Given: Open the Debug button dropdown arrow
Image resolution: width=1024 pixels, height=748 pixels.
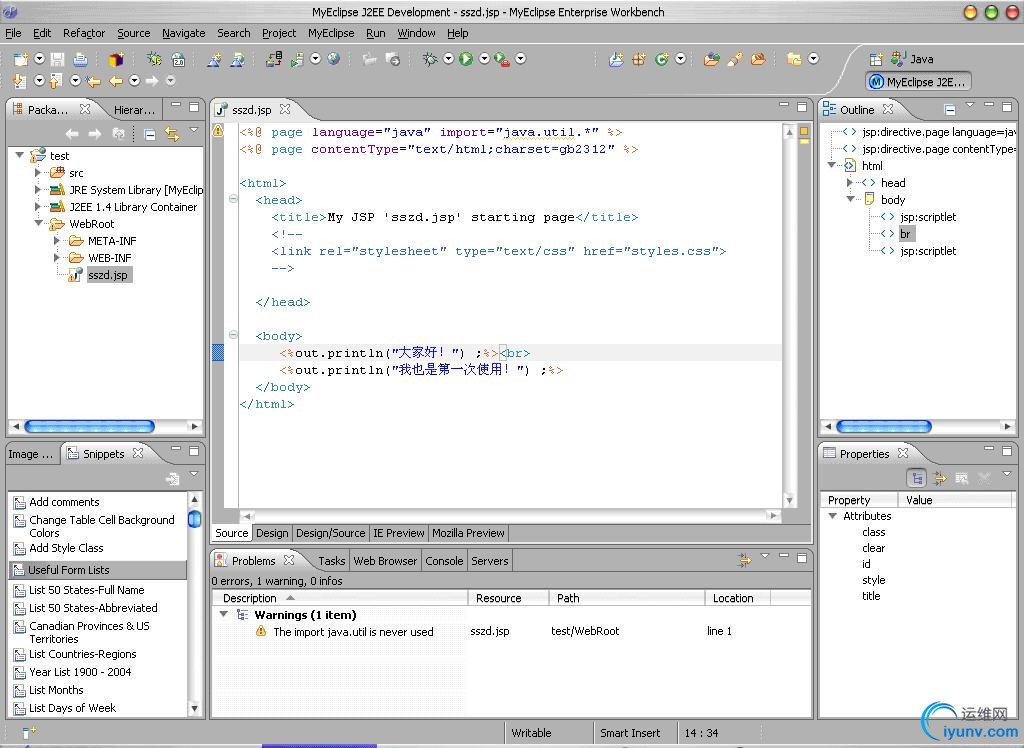Looking at the screenshot, I should tap(448, 59).
